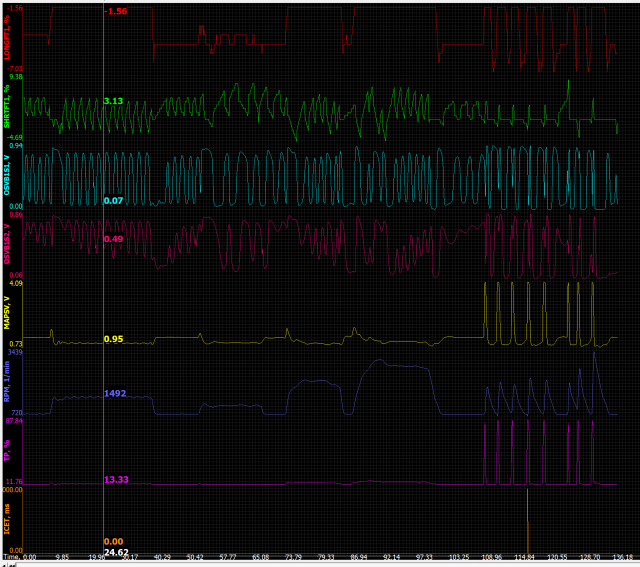Click the yellow 0.95 cursor value
This screenshot has width=640, height=567.
[113, 339]
